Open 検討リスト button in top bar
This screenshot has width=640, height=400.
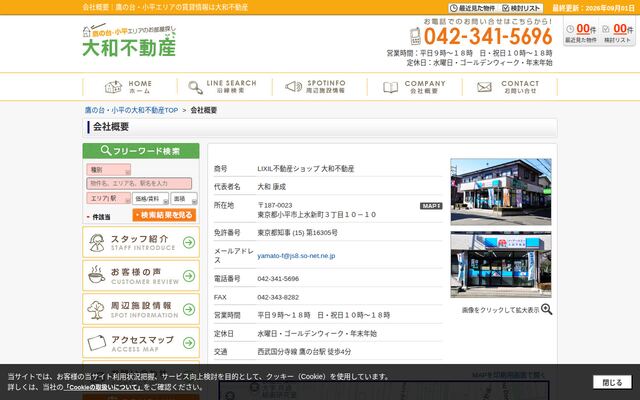click(522, 8)
